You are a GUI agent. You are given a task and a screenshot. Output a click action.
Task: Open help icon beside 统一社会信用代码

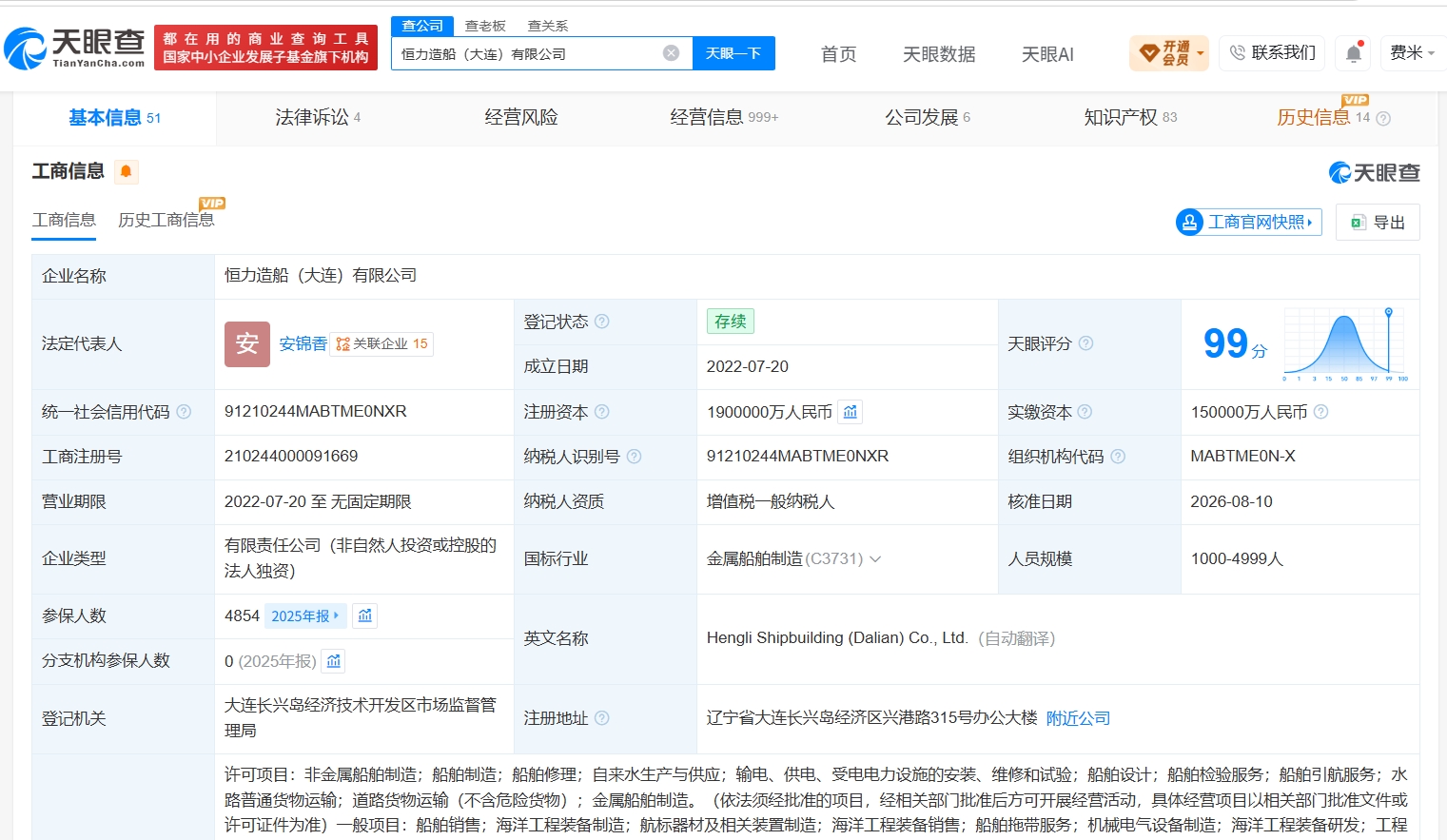184,412
